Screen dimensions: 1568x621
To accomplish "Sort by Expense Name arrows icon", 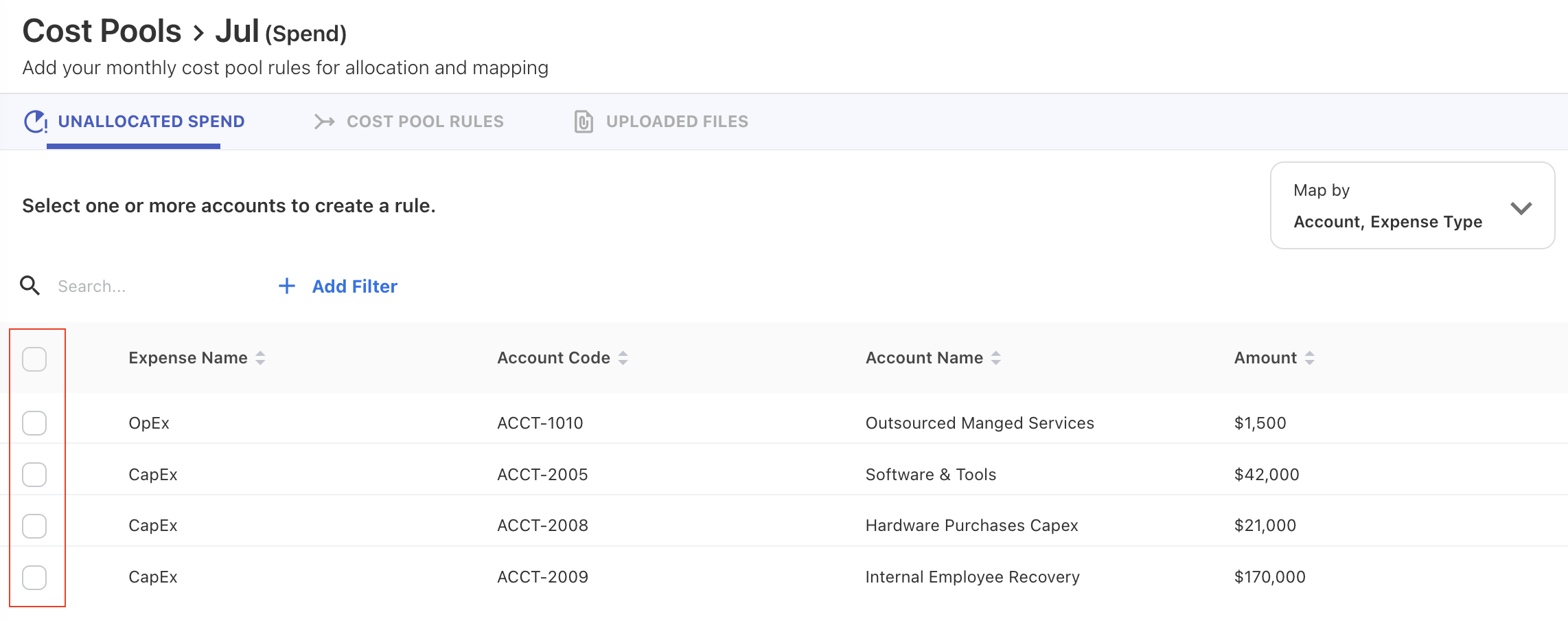I will (260, 358).
